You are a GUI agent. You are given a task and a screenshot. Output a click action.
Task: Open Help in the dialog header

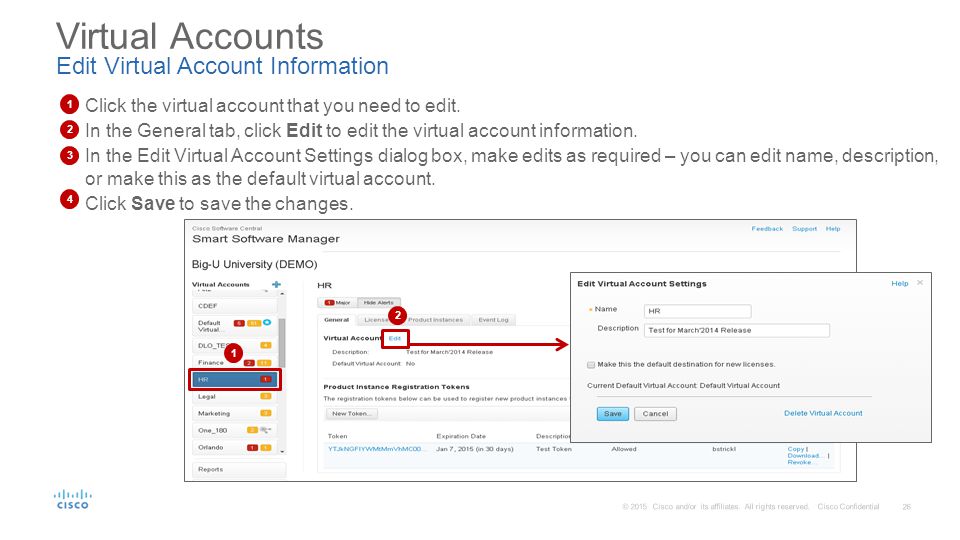click(899, 283)
